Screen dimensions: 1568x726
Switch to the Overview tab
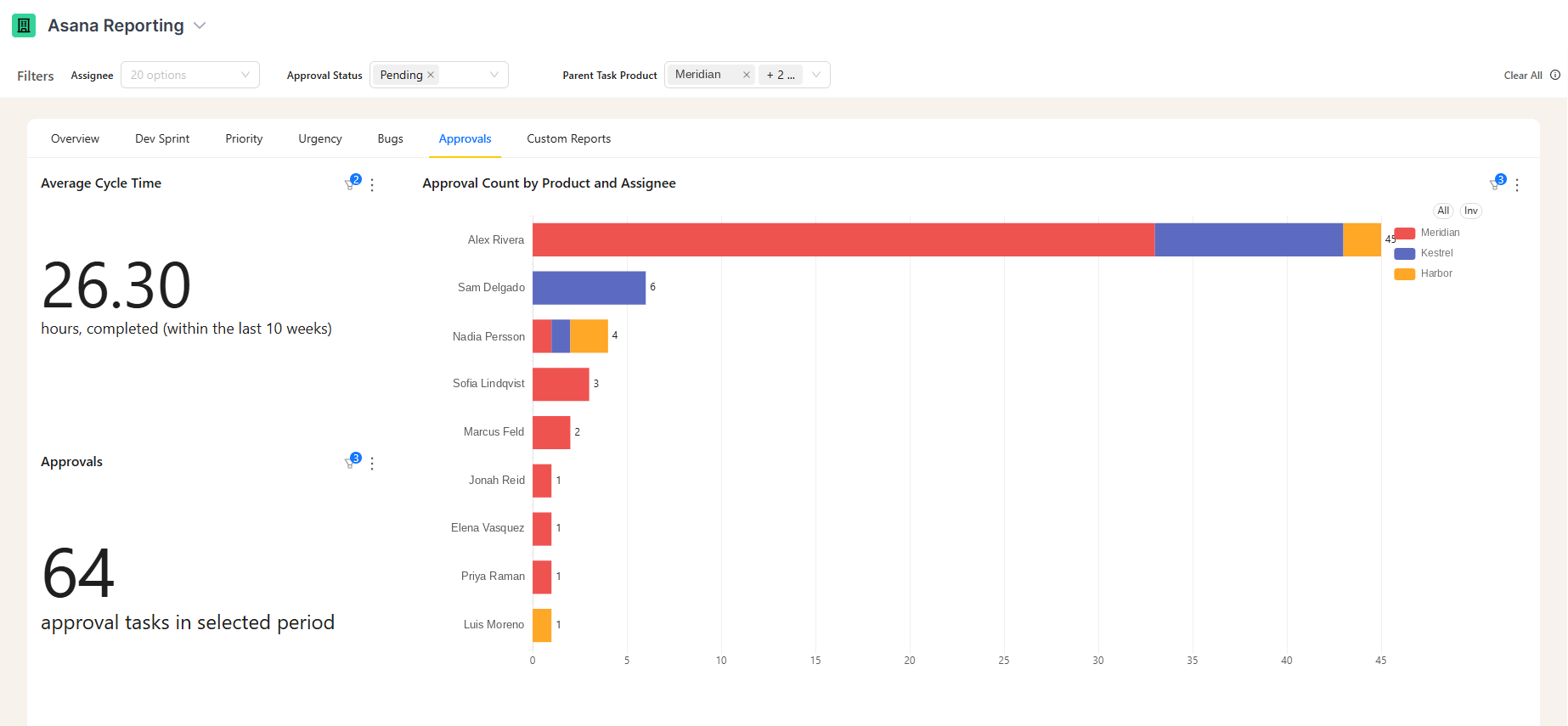75,138
